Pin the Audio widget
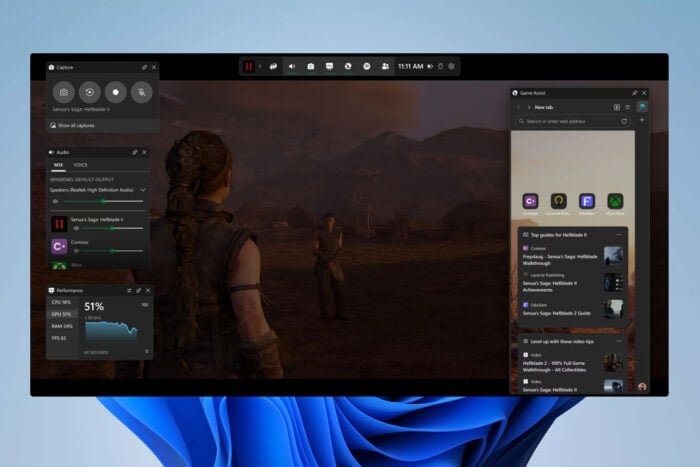Viewport: 700px width, 467px height. pos(135,152)
